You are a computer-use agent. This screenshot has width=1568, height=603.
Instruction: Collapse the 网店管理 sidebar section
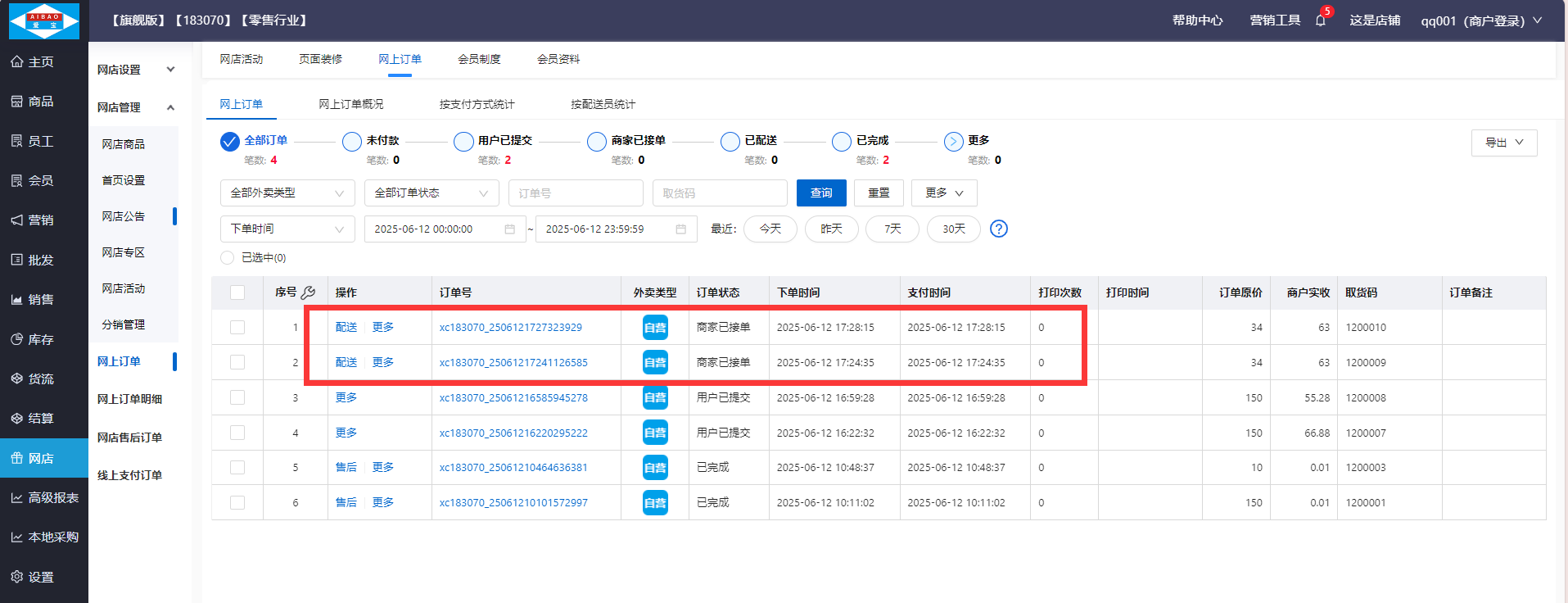point(170,107)
